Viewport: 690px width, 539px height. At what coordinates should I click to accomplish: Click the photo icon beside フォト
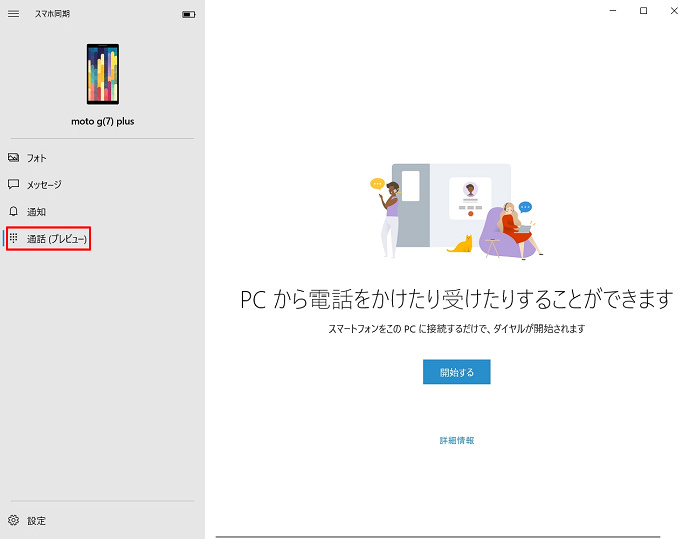click(14, 158)
